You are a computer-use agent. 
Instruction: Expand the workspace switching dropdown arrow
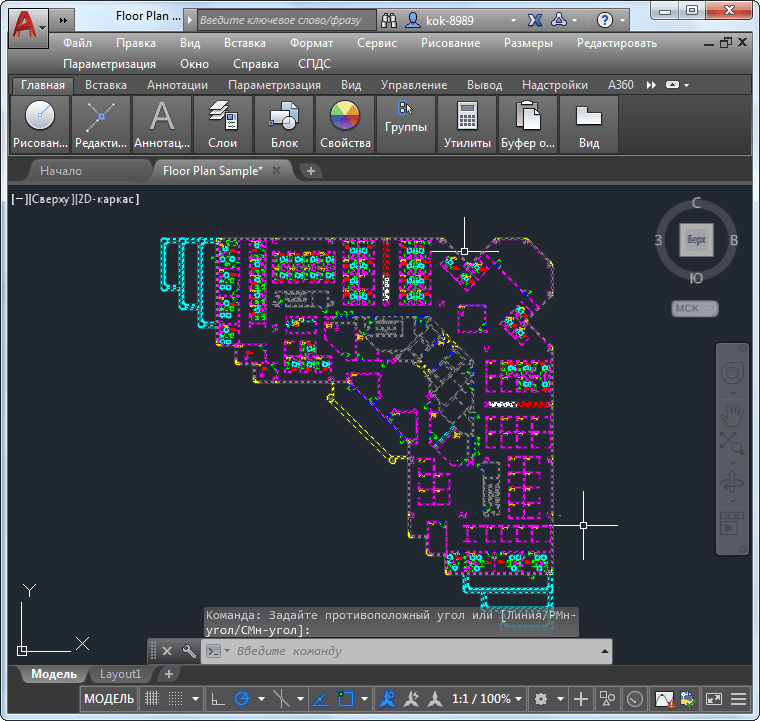[560, 699]
